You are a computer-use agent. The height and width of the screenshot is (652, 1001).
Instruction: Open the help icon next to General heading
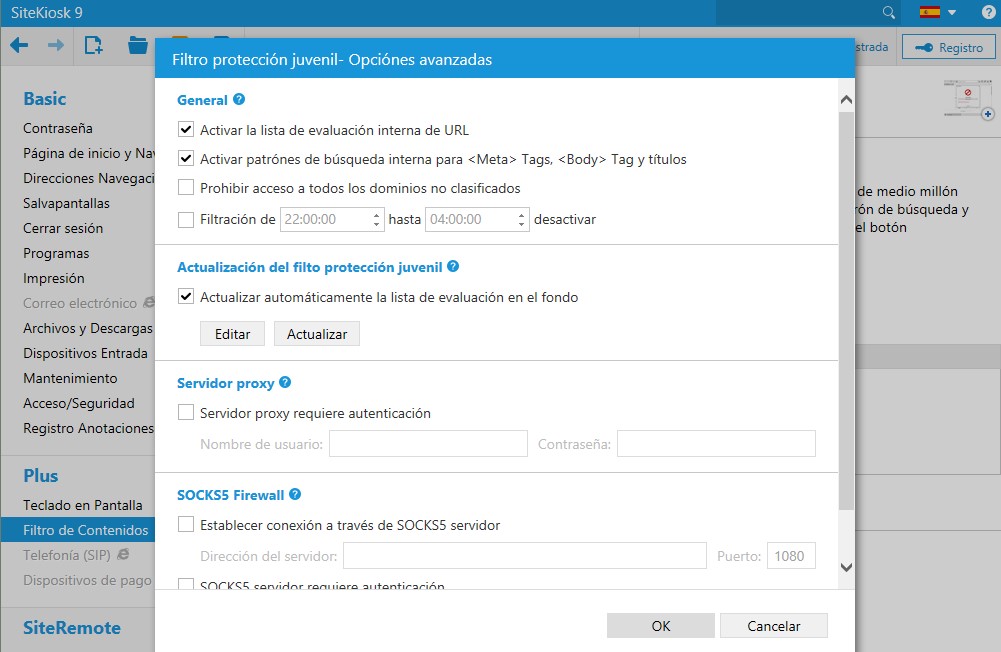point(239,100)
